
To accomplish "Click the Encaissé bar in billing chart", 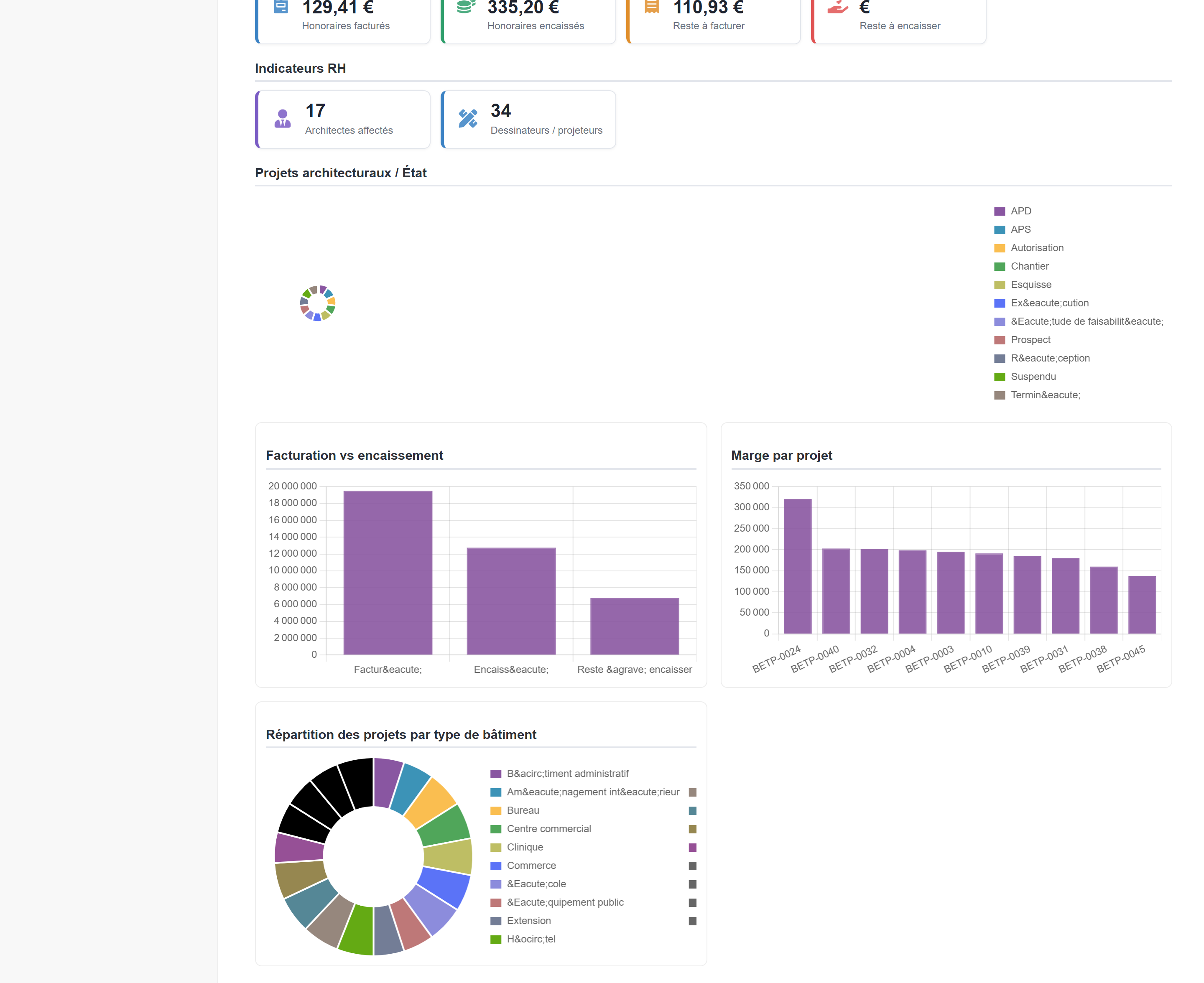I will pyautogui.click(x=511, y=601).
